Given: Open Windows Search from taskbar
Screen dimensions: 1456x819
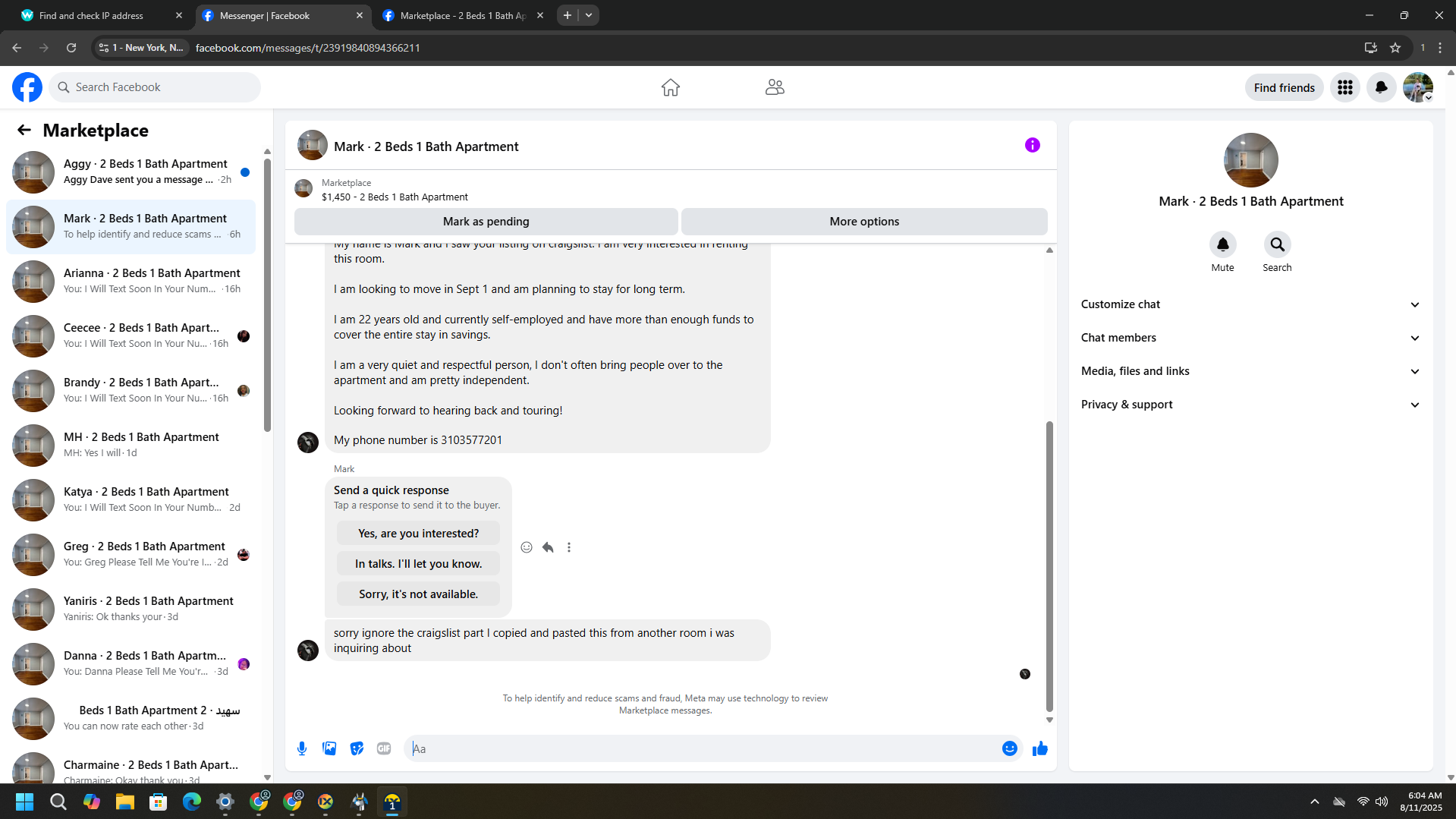Looking at the screenshot, I should pos(58,802).
